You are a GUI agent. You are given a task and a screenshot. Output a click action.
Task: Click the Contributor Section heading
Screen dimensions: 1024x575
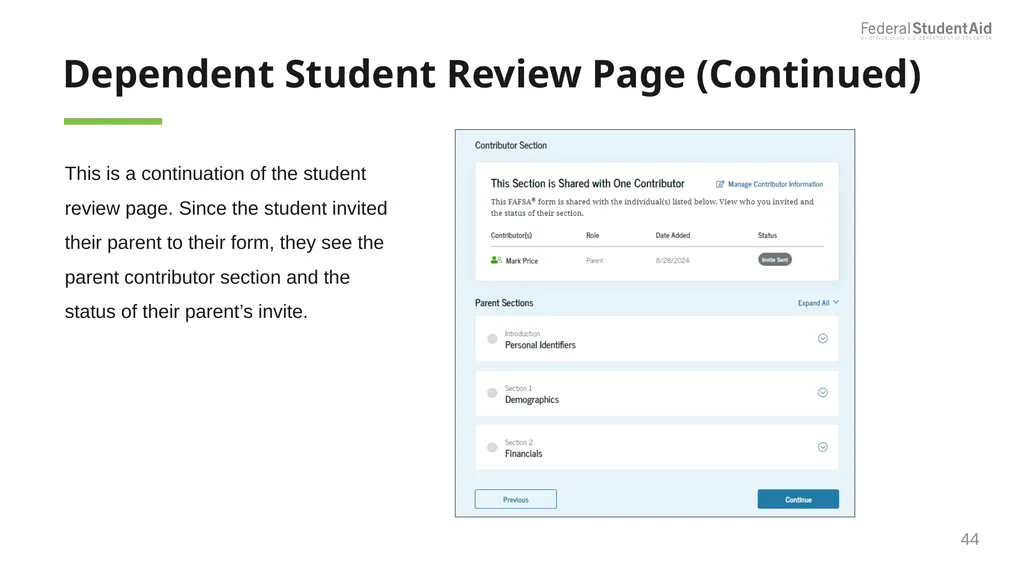(x=511, y=145)
